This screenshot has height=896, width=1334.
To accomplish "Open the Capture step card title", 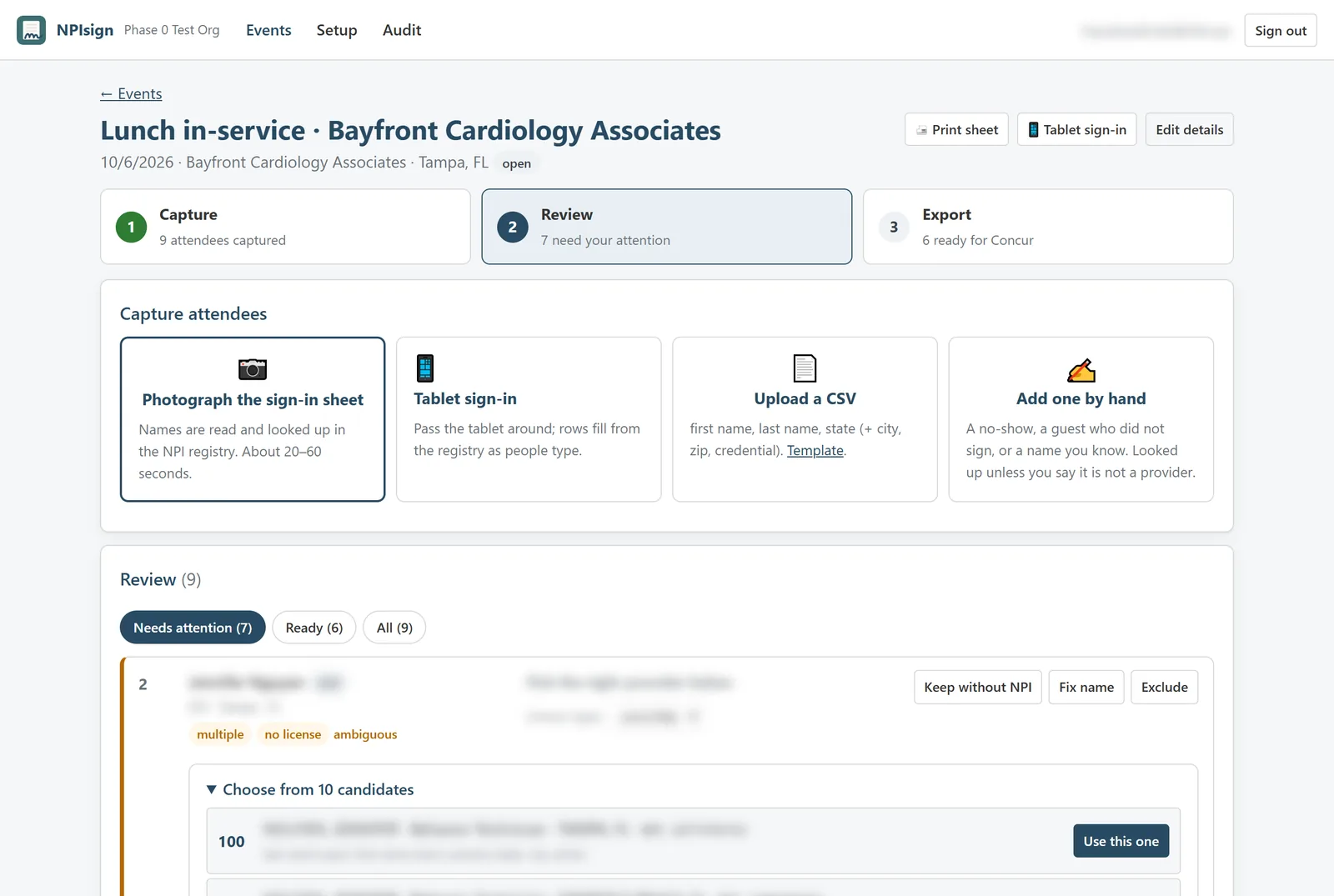I will click(x=188, y=214).
